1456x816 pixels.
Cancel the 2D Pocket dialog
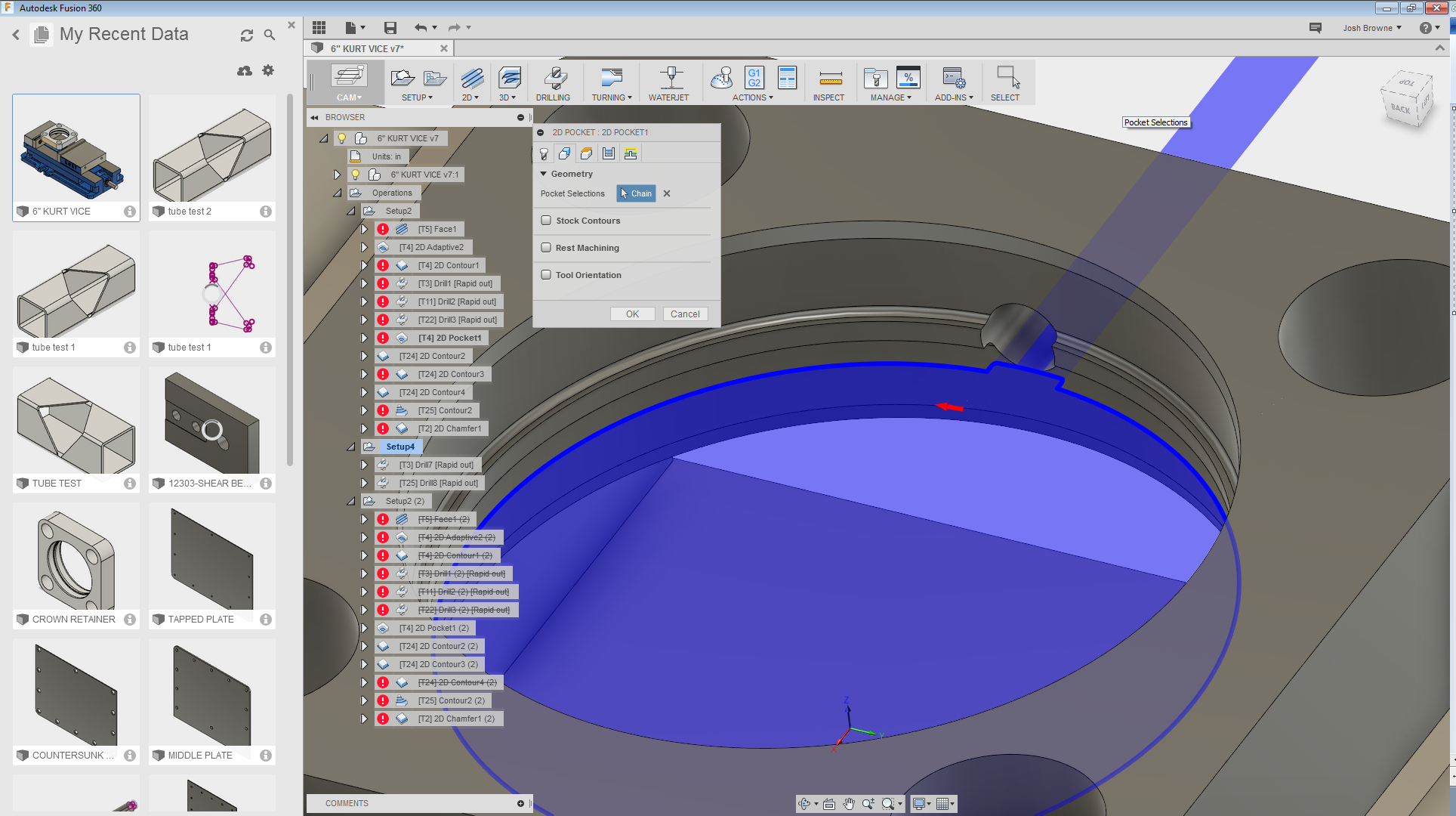(x=685, y=314)
